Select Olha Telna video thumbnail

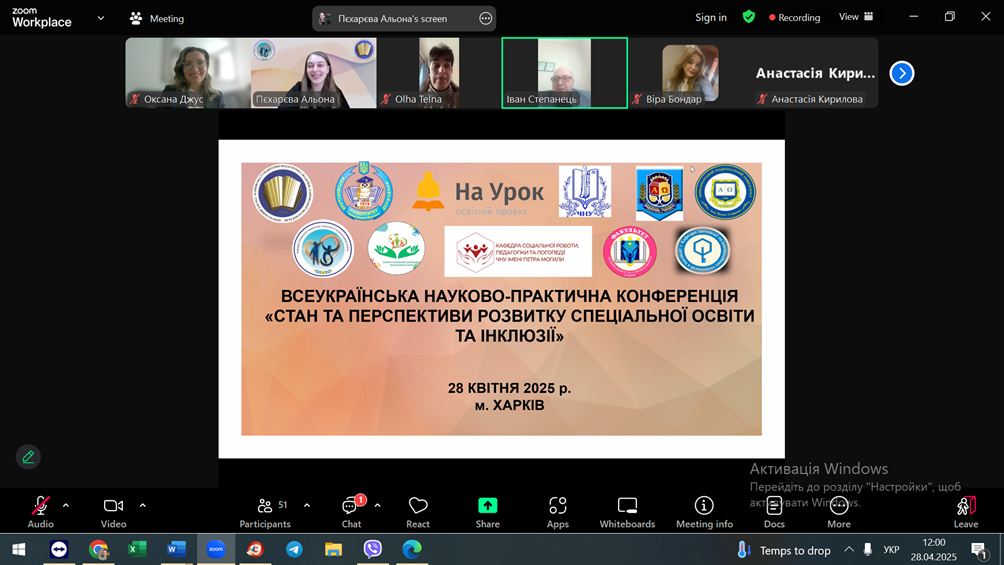(x=439, y=72)
